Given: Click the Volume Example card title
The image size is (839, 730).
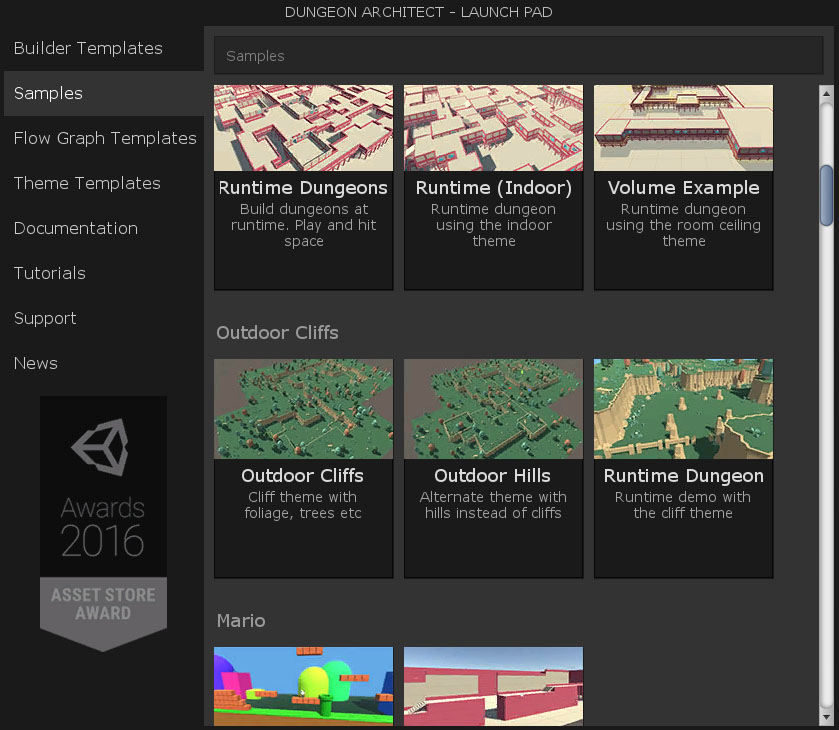Looking at the screenshot, I should point(683,188).
